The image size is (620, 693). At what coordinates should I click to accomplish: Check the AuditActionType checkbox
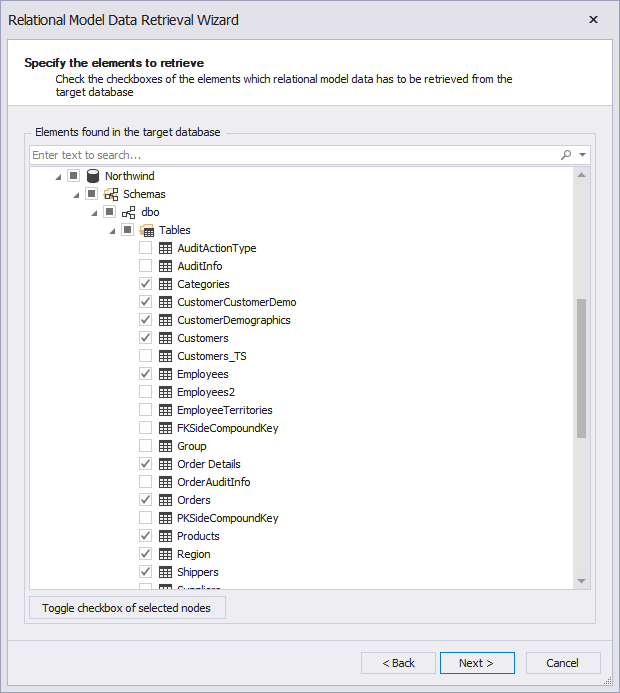(x=146, y=248)
